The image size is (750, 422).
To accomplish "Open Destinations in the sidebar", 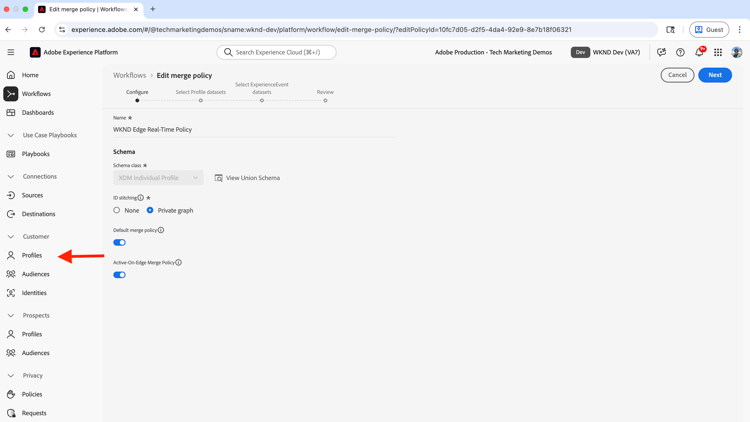I will click(x=38, y=214).
